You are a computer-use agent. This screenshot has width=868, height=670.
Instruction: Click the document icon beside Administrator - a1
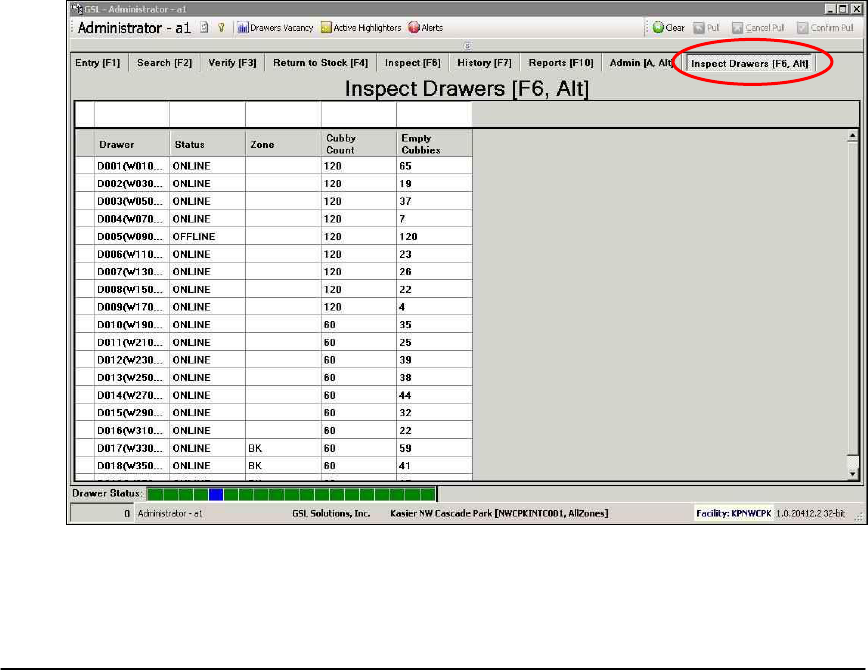coord(204,28)
